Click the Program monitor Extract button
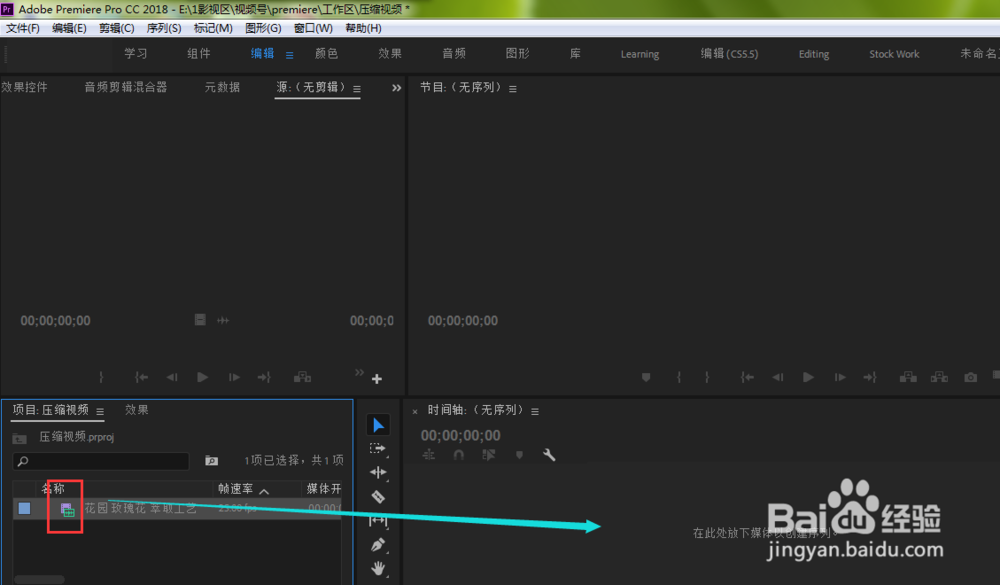This screenshot has height=585, width=1000. [x=939, y=377]
